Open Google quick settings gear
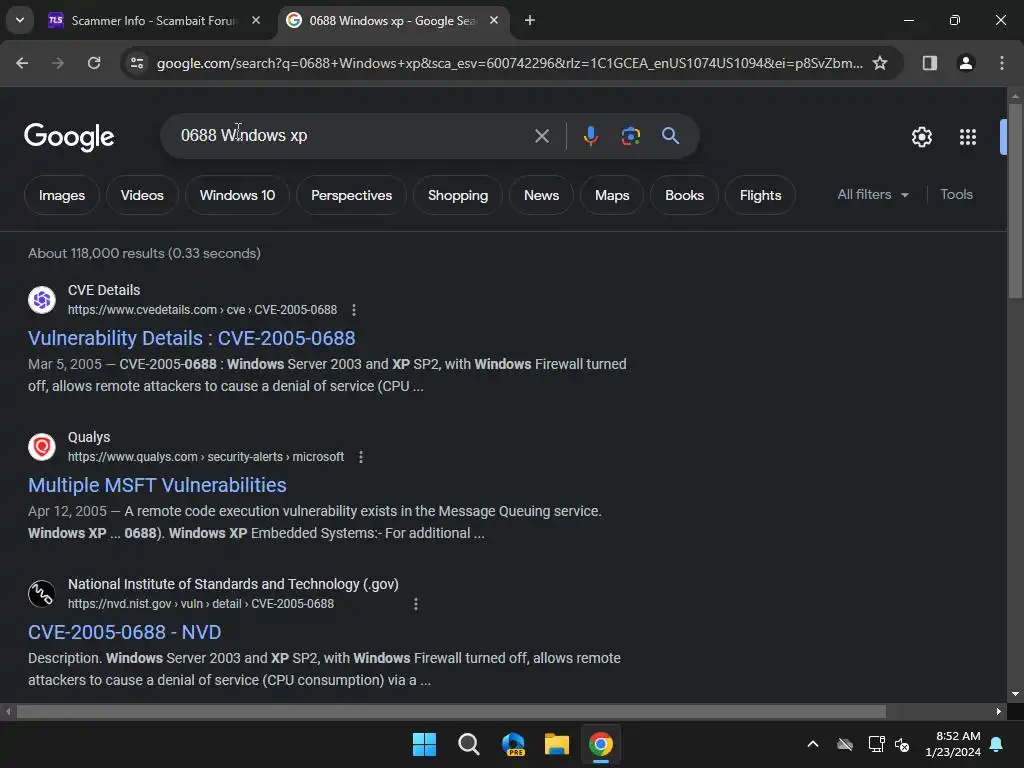 point(921,137)
